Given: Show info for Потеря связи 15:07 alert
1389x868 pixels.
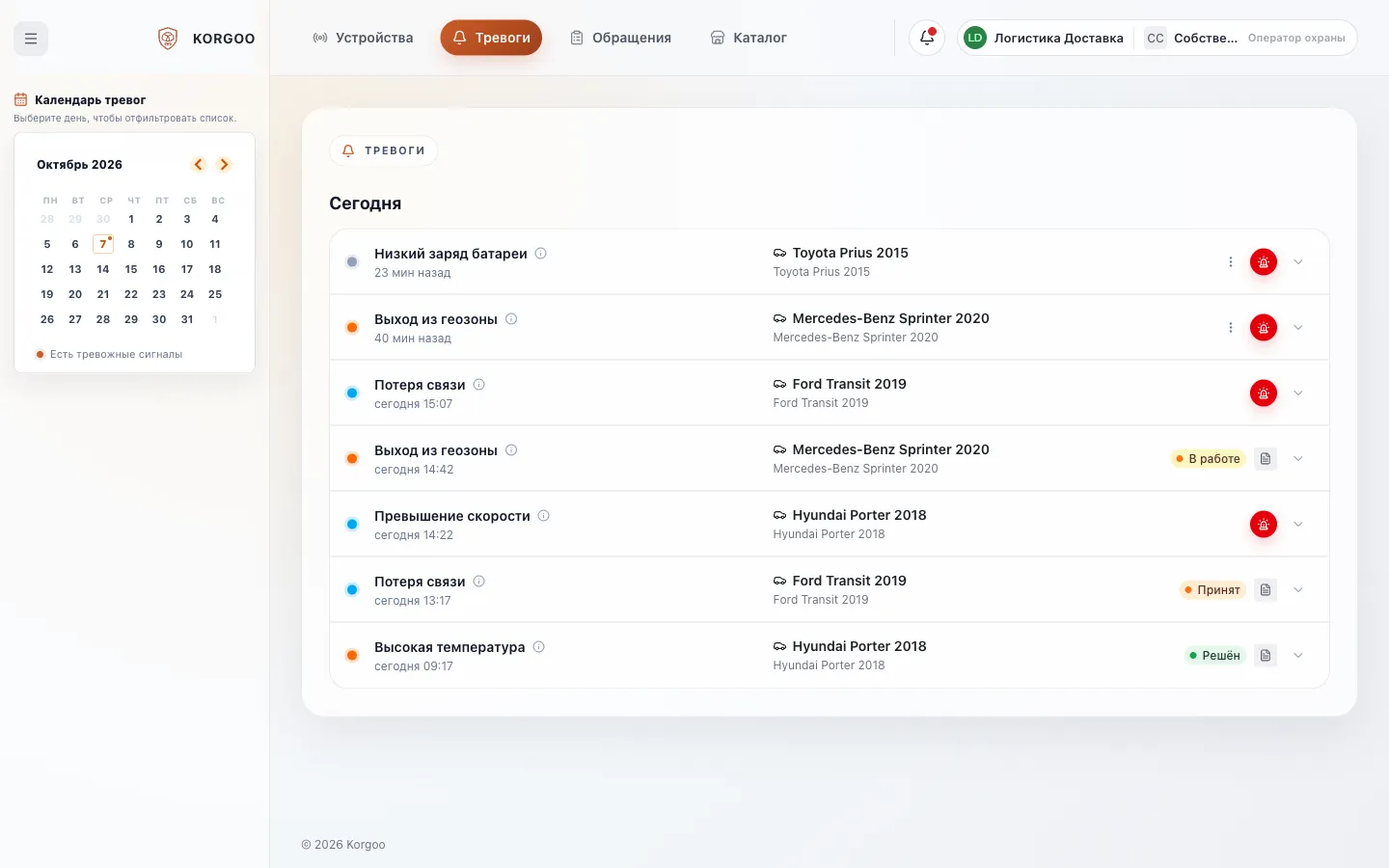Looking at the screenshot, I should click(x=479, y=385).
